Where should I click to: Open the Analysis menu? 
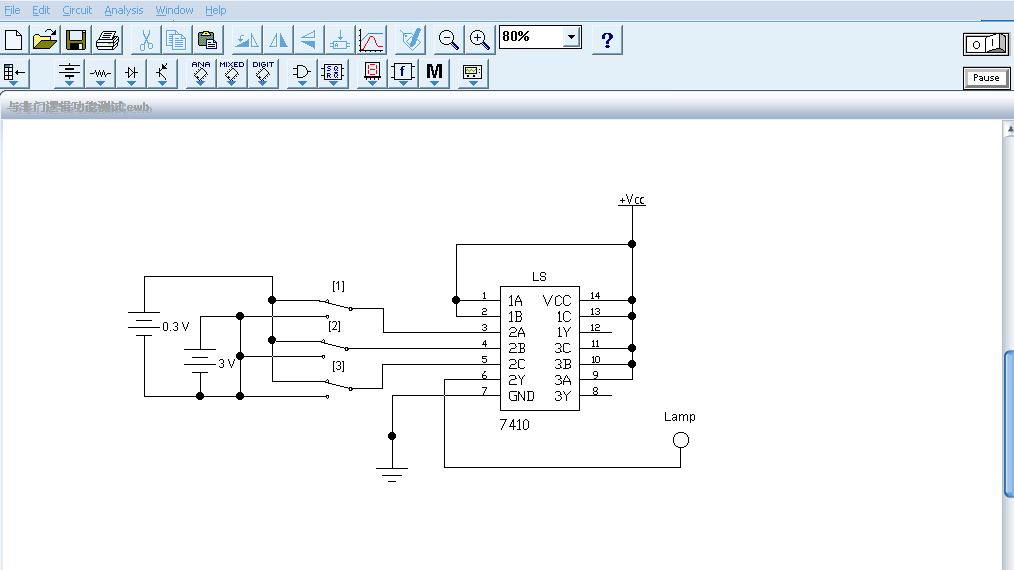tap(124, 10)
